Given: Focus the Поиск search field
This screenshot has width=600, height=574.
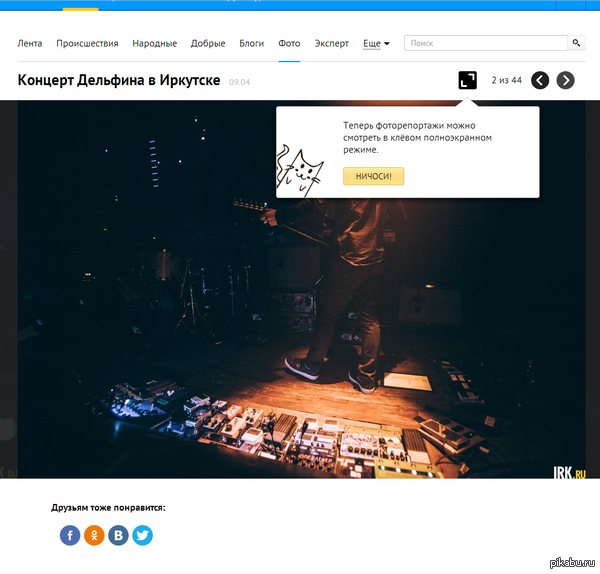Looking at the screenshot, I should 486,43.
